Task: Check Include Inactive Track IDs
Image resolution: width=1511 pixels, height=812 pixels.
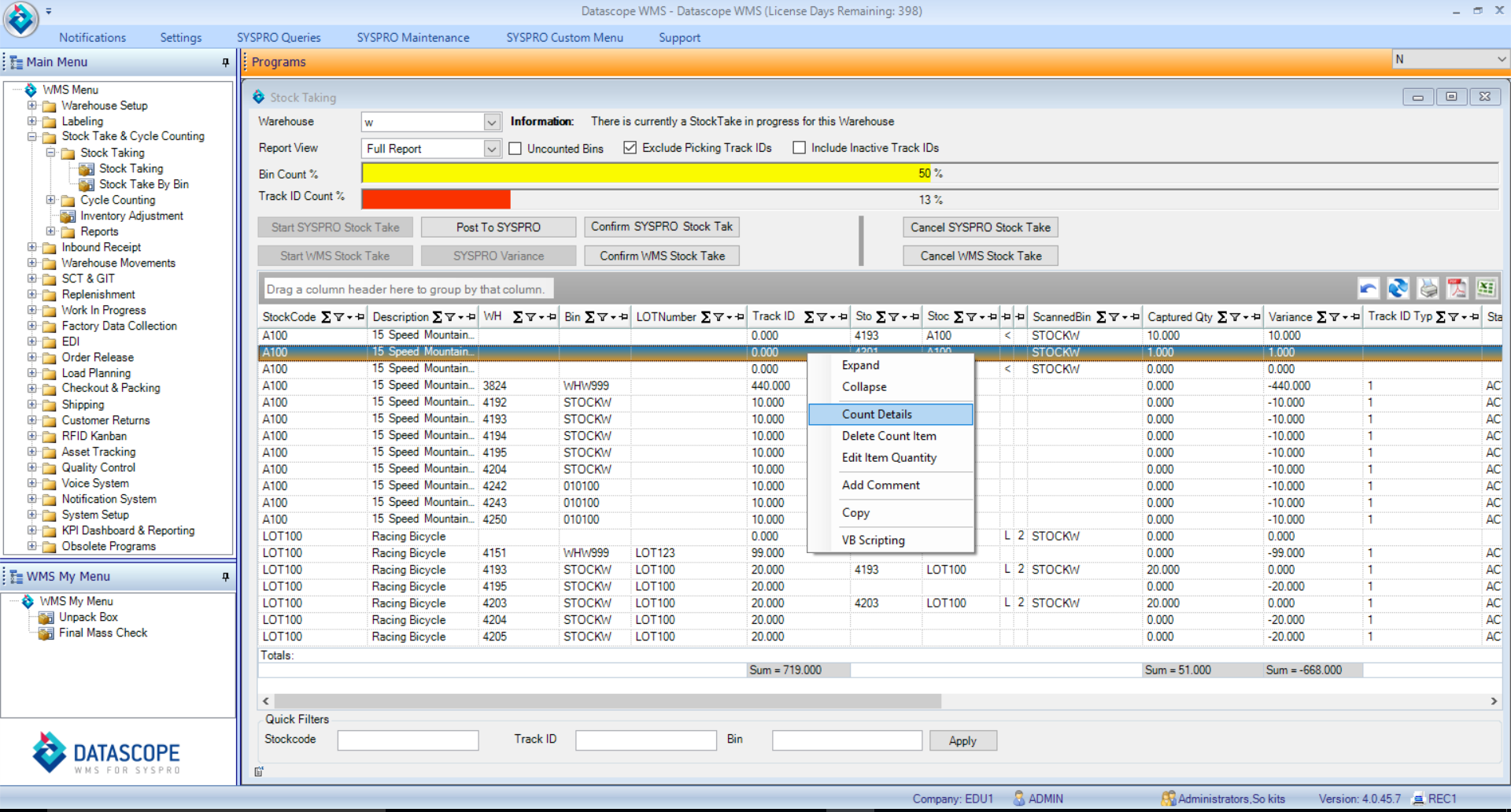Action: click(799, 148)
